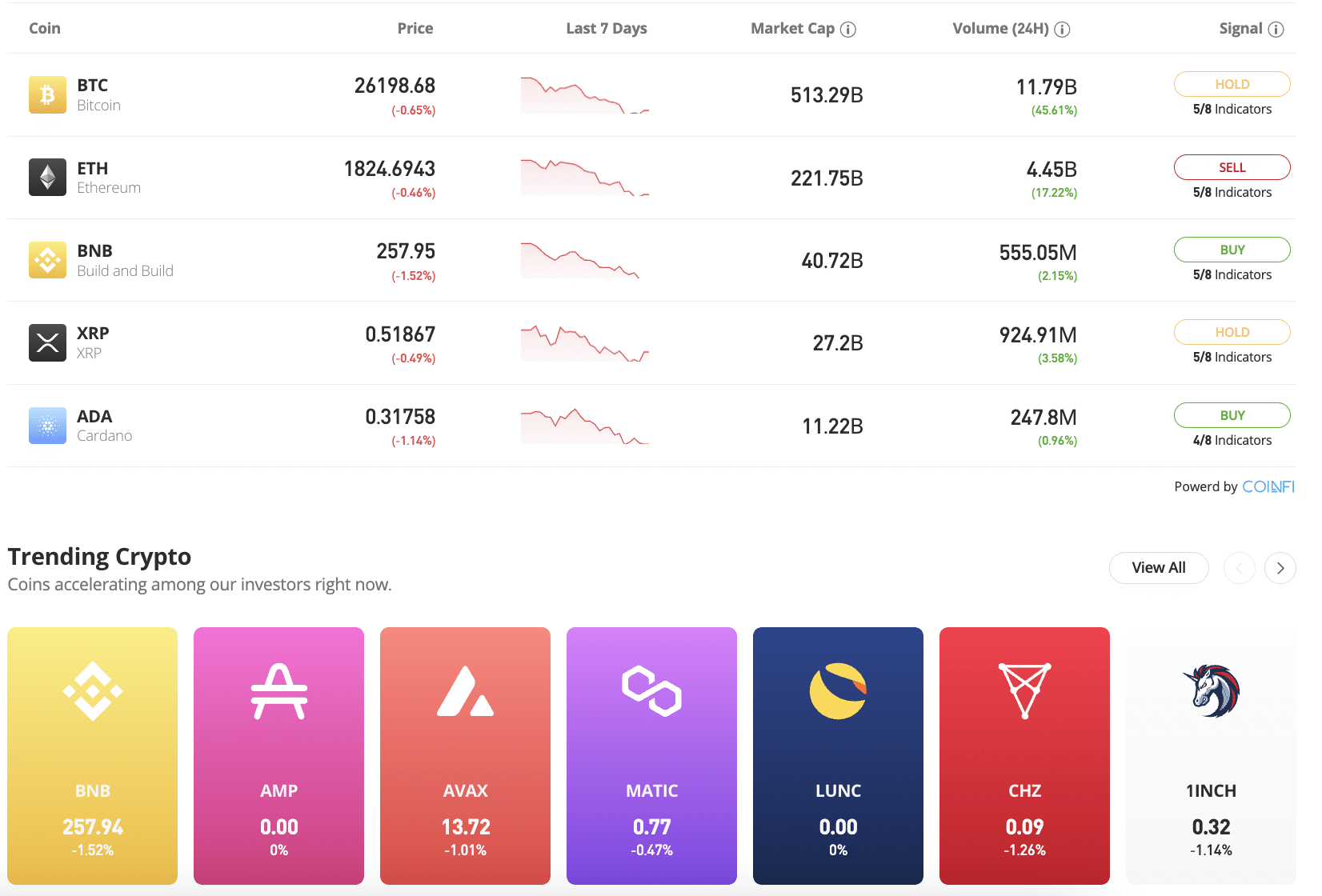Open the BNB 7-day sparkline chart
Viewport: 1322px width, 896px height.
[580, 260]
